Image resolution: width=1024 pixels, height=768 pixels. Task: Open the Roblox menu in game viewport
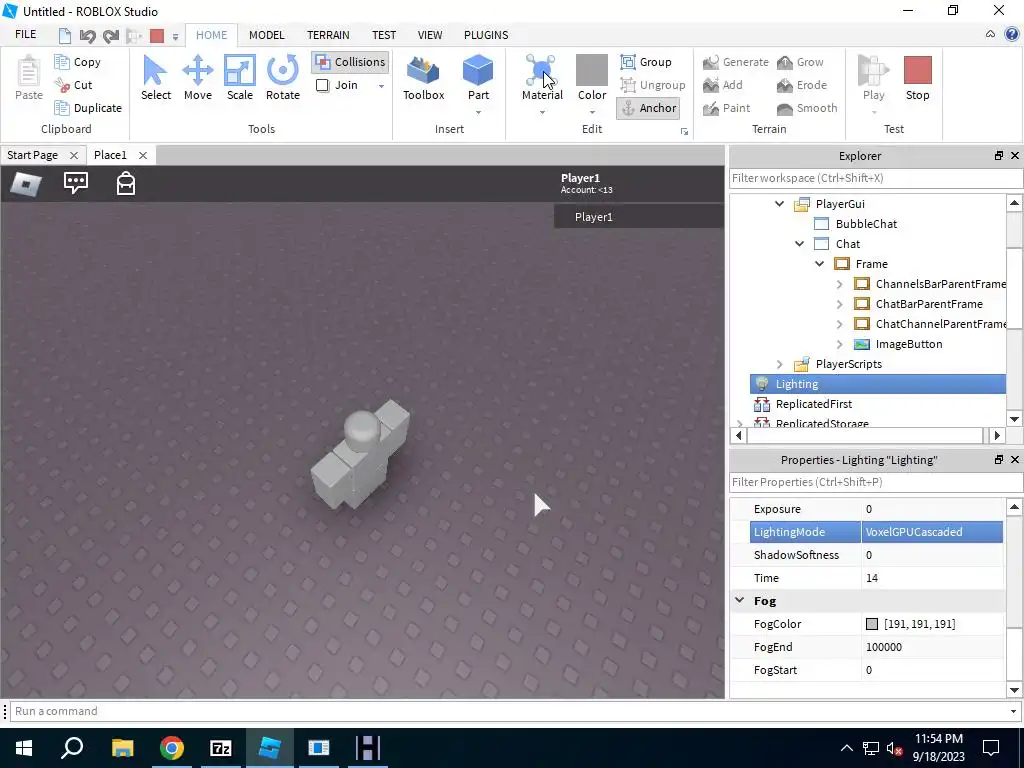[x=26, y=184]
